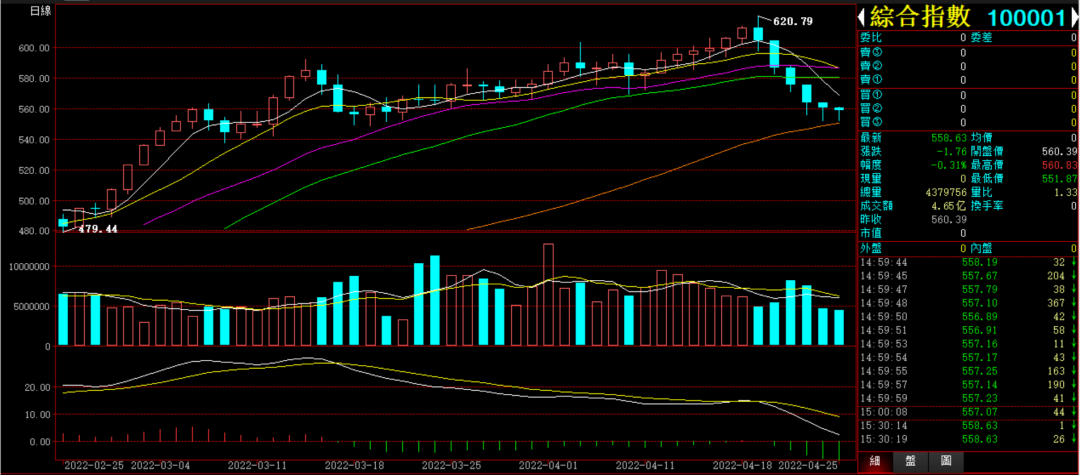Select the 15:30:19 trade row

coord(966,439)
